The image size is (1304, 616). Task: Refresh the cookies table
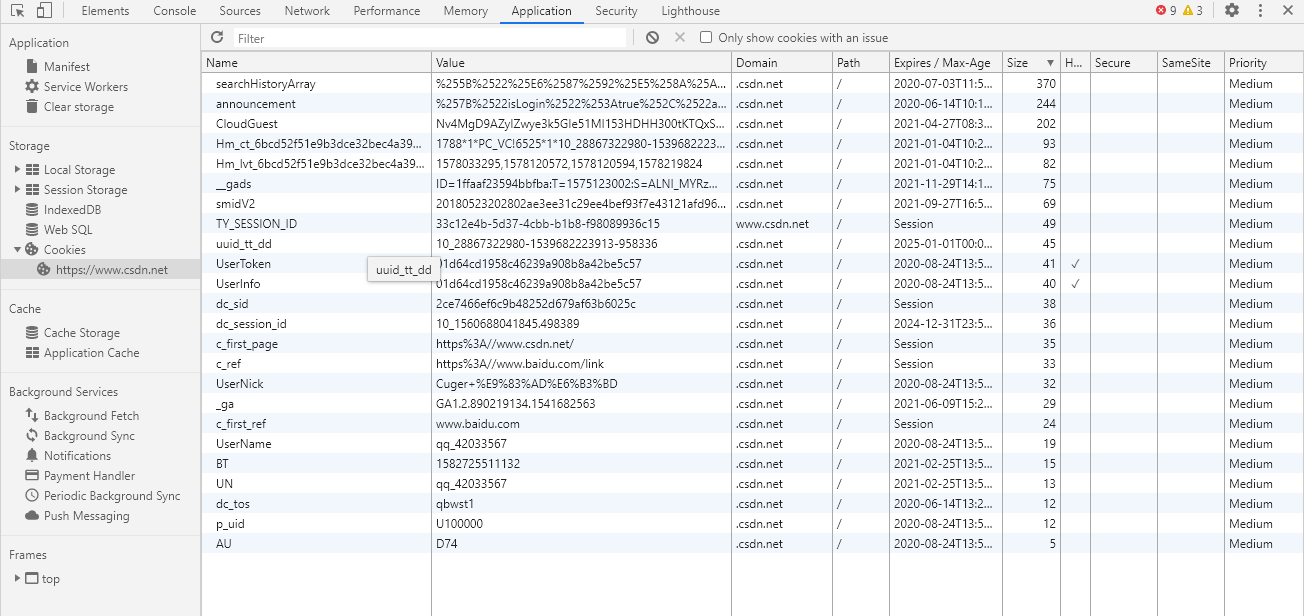tap(217, 37)
